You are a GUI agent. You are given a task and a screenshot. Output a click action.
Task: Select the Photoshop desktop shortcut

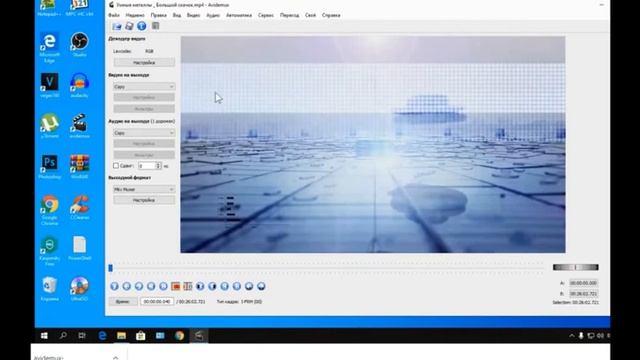coord(49,167)
